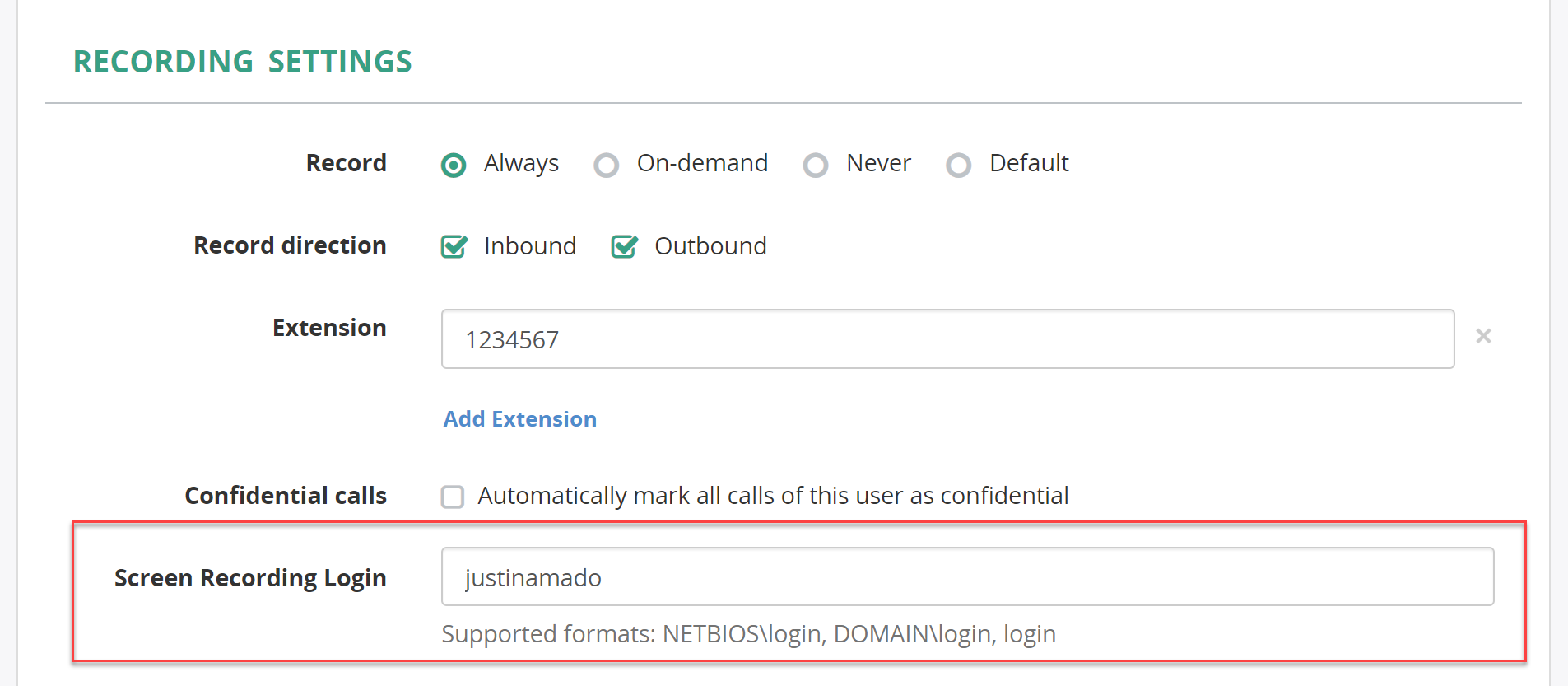Screen dimensions: 1568x686
Task: Click the Supported formats hint text
Action: (749, 634)
